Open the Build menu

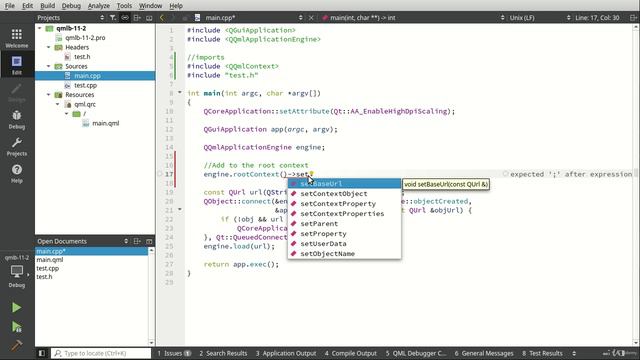point(47,6)
